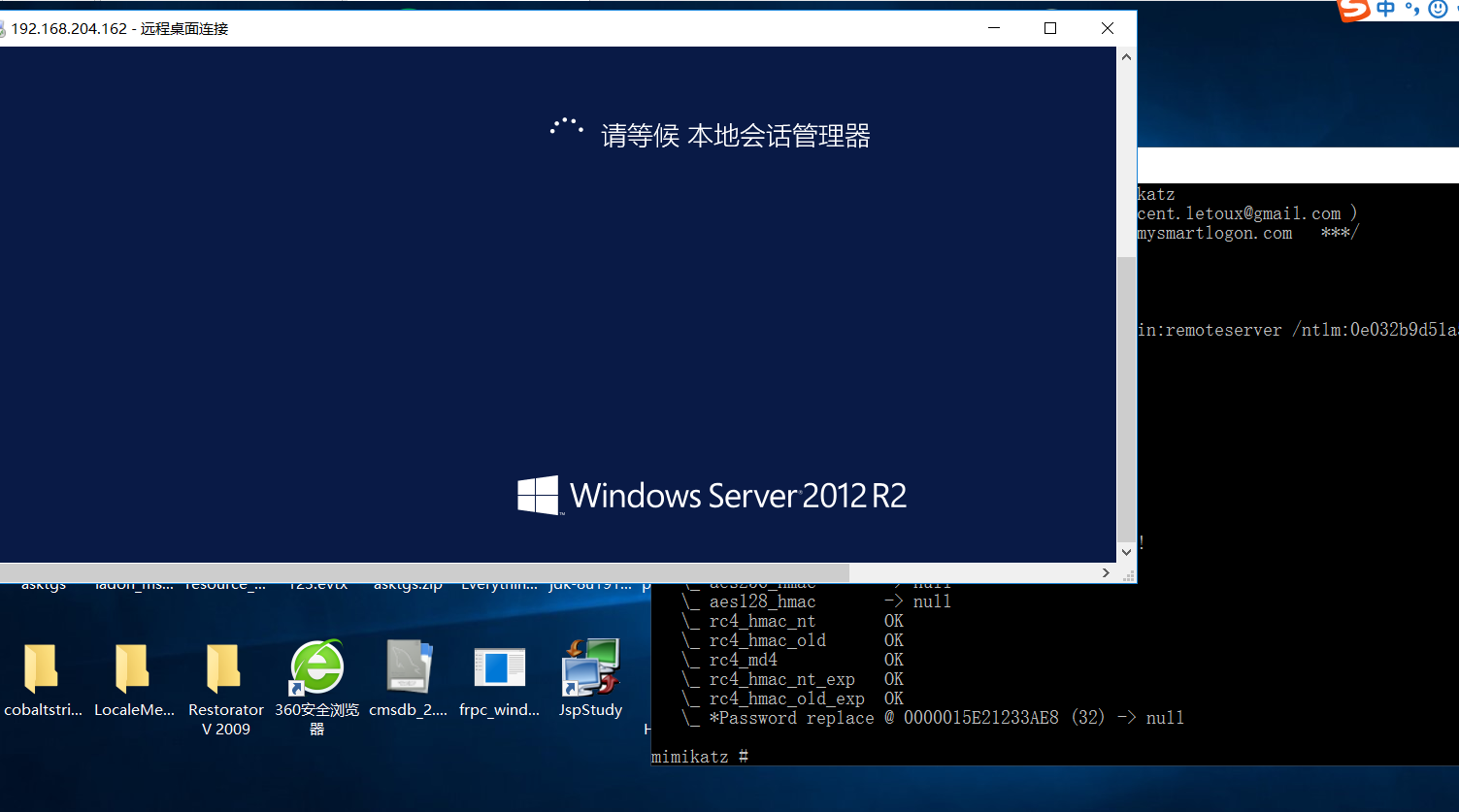Maximize the 远程桌面连接 window
Viewport: 1459px width, 812px height.
tap(1050, 28)
